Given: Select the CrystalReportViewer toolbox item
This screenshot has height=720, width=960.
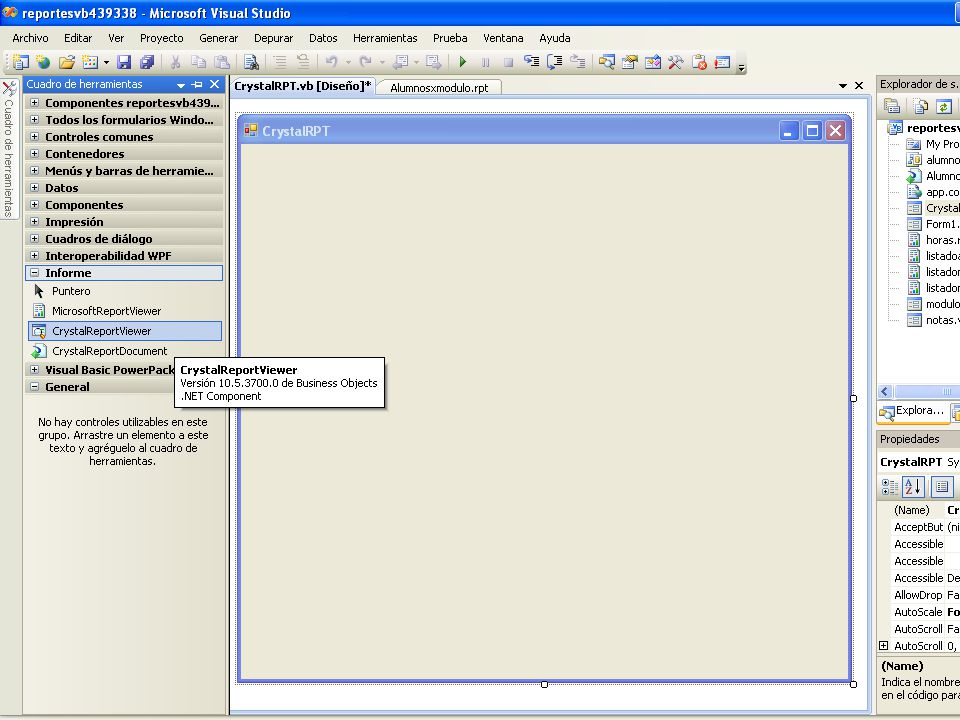Looking at the screenshot, I should tap(124, 331).
